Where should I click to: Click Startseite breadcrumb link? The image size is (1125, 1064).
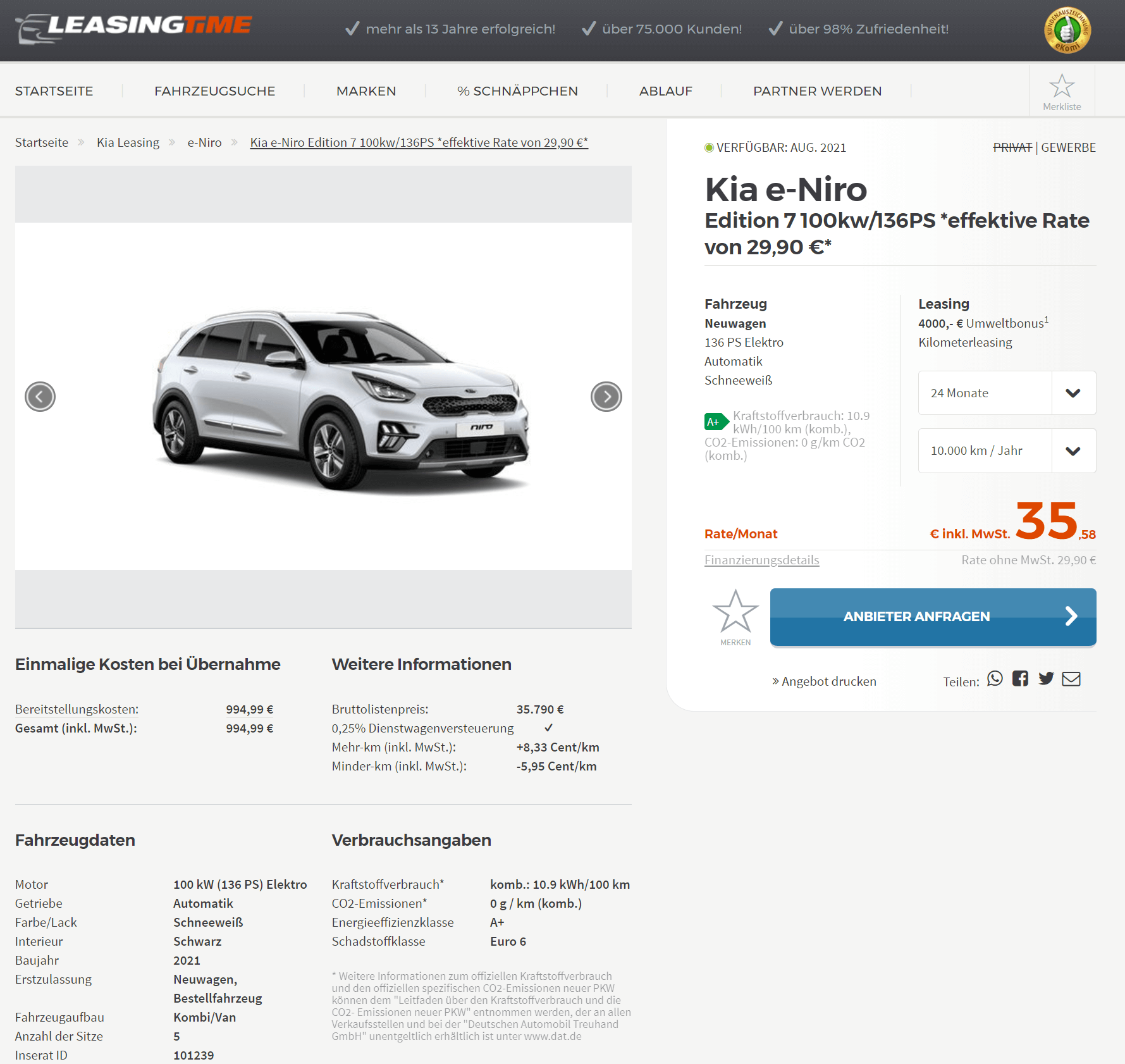(x=42, y=142)
